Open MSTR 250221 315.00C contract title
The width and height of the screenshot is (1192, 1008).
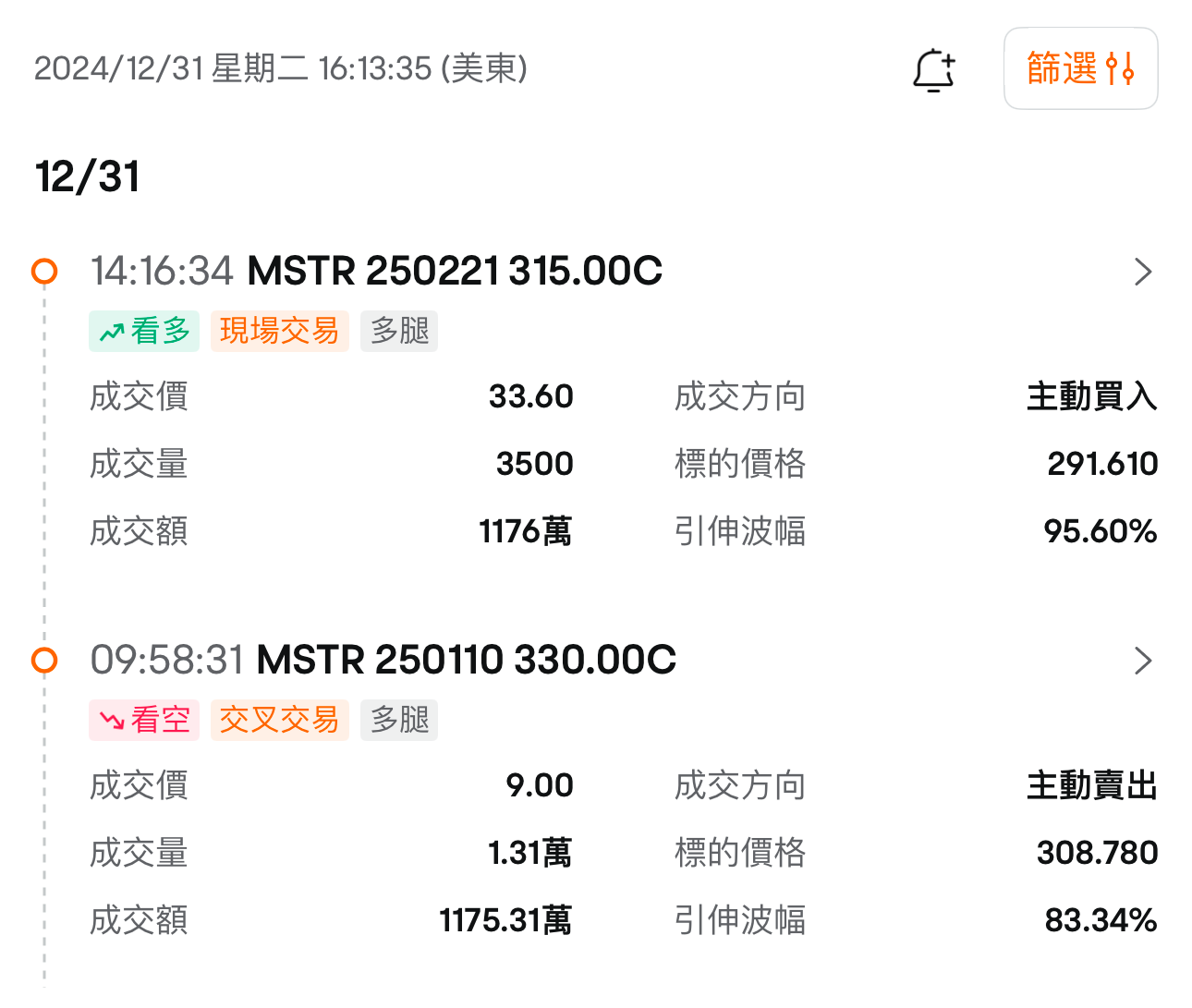click(x=455, y=272)
